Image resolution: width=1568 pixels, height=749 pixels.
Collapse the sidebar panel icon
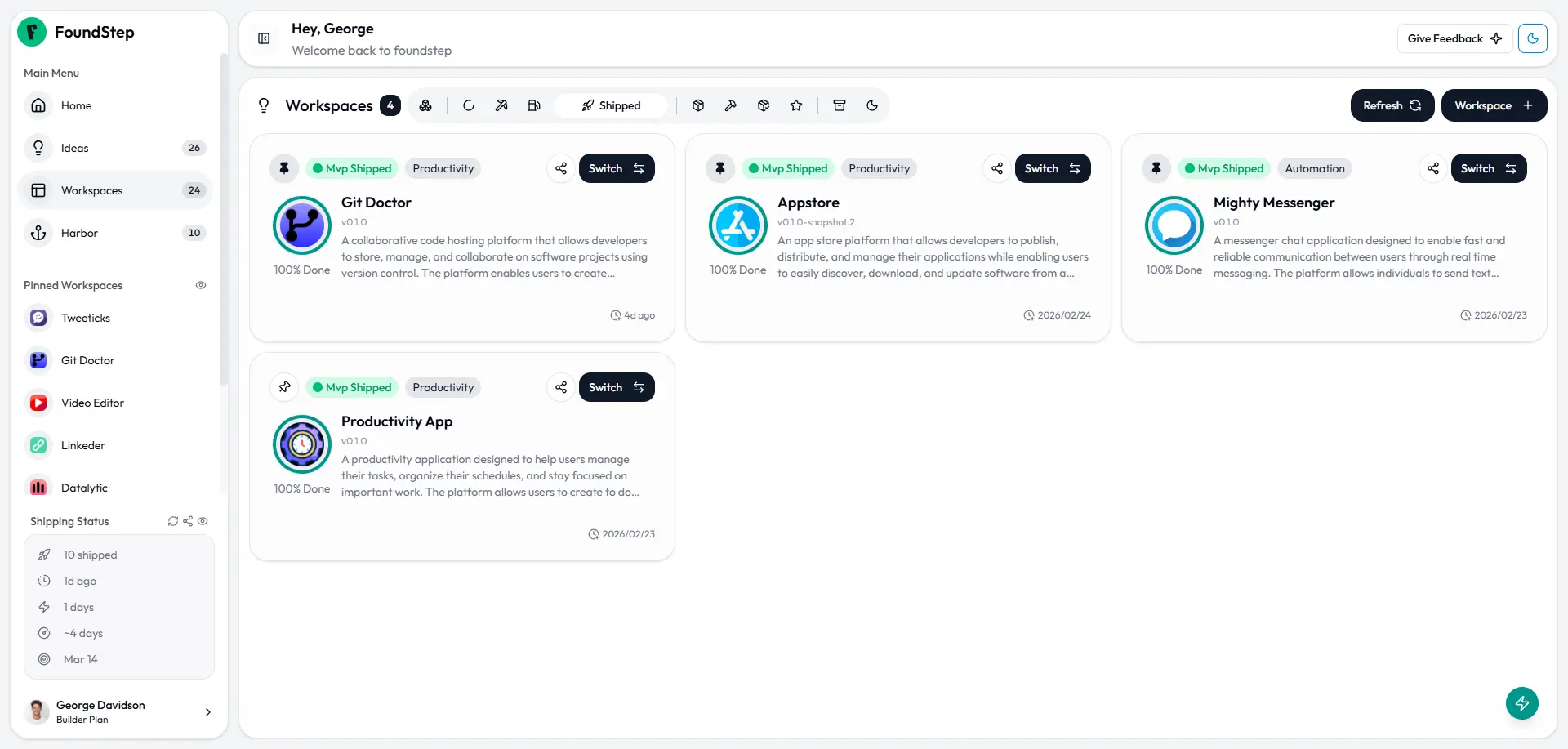(264, 38)
